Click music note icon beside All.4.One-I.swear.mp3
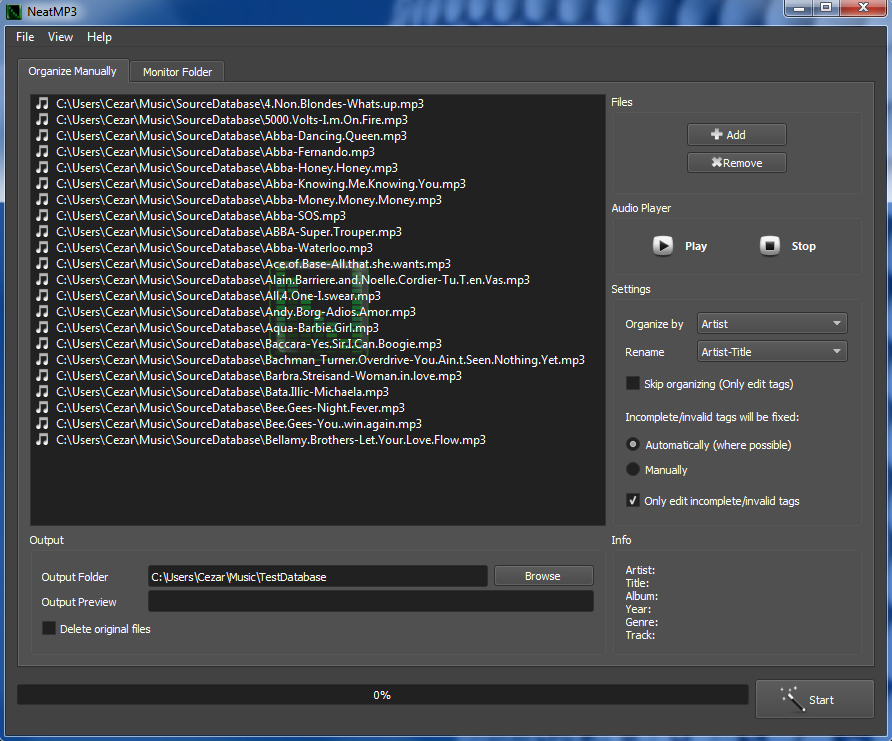The width and height of the screenshot is (892, 741). coord(42,295)
